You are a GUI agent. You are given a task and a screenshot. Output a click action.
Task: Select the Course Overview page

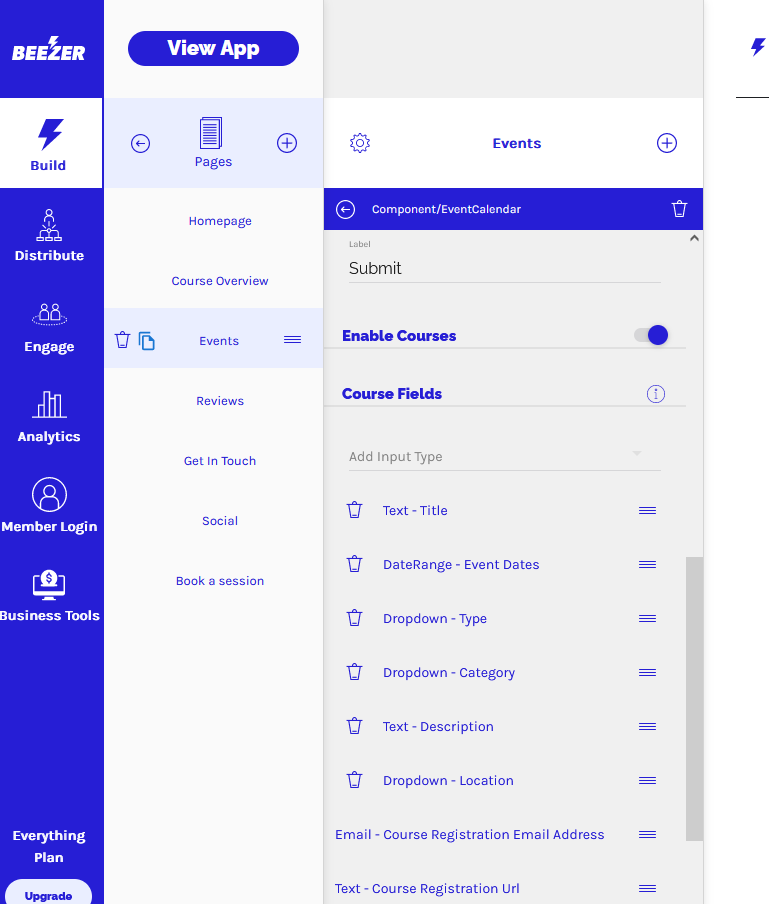220,281
